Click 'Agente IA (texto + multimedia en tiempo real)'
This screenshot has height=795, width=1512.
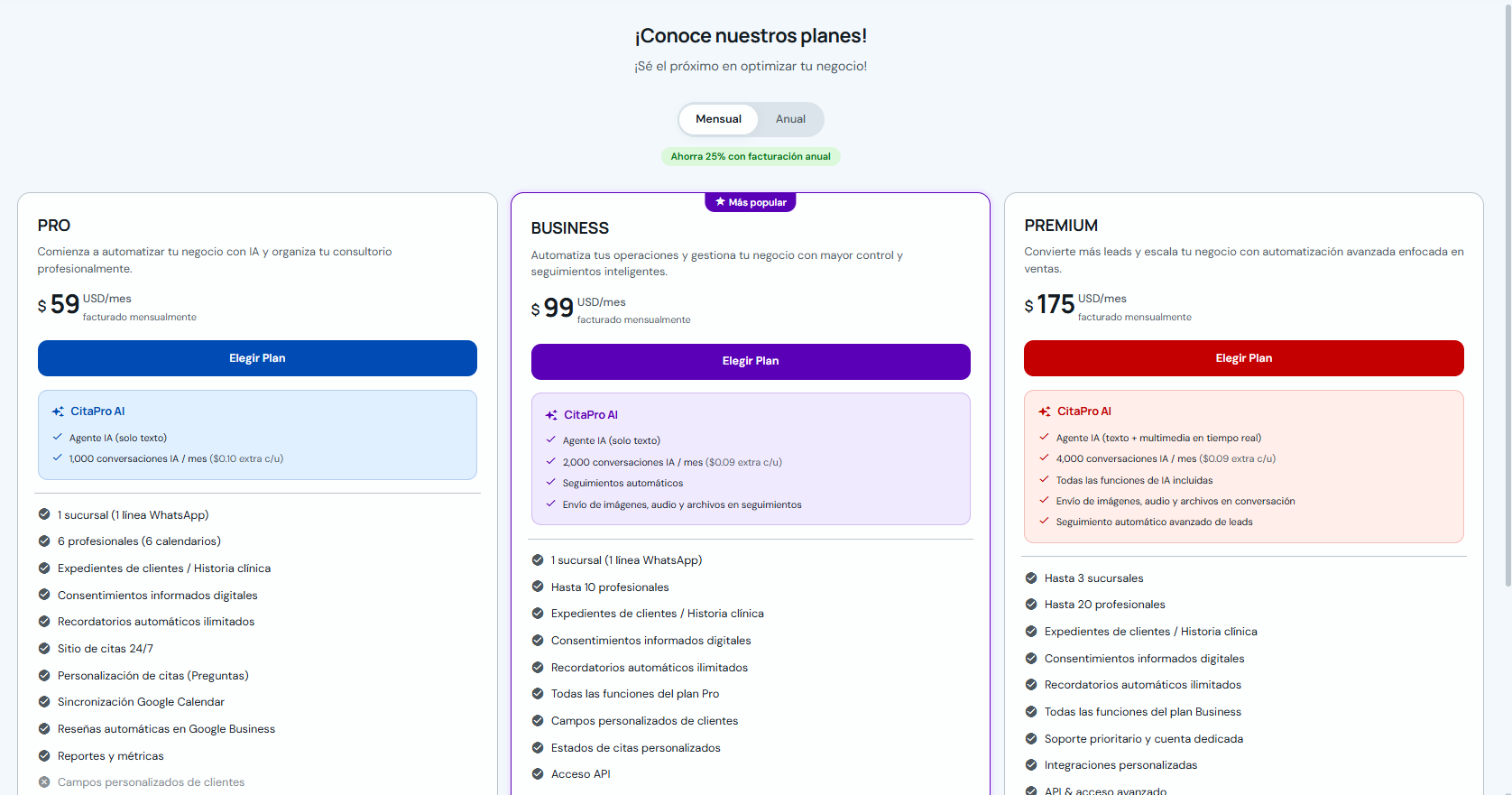[1158, 438]
